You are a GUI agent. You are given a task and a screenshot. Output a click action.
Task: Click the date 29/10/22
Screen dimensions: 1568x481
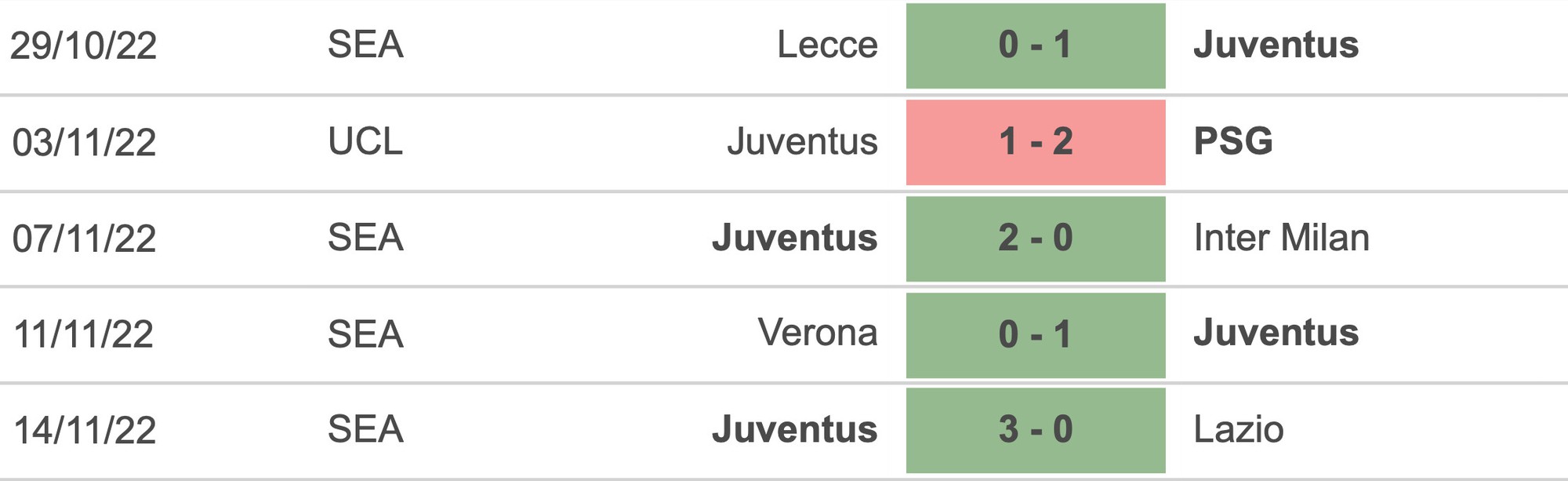point(84,46)
